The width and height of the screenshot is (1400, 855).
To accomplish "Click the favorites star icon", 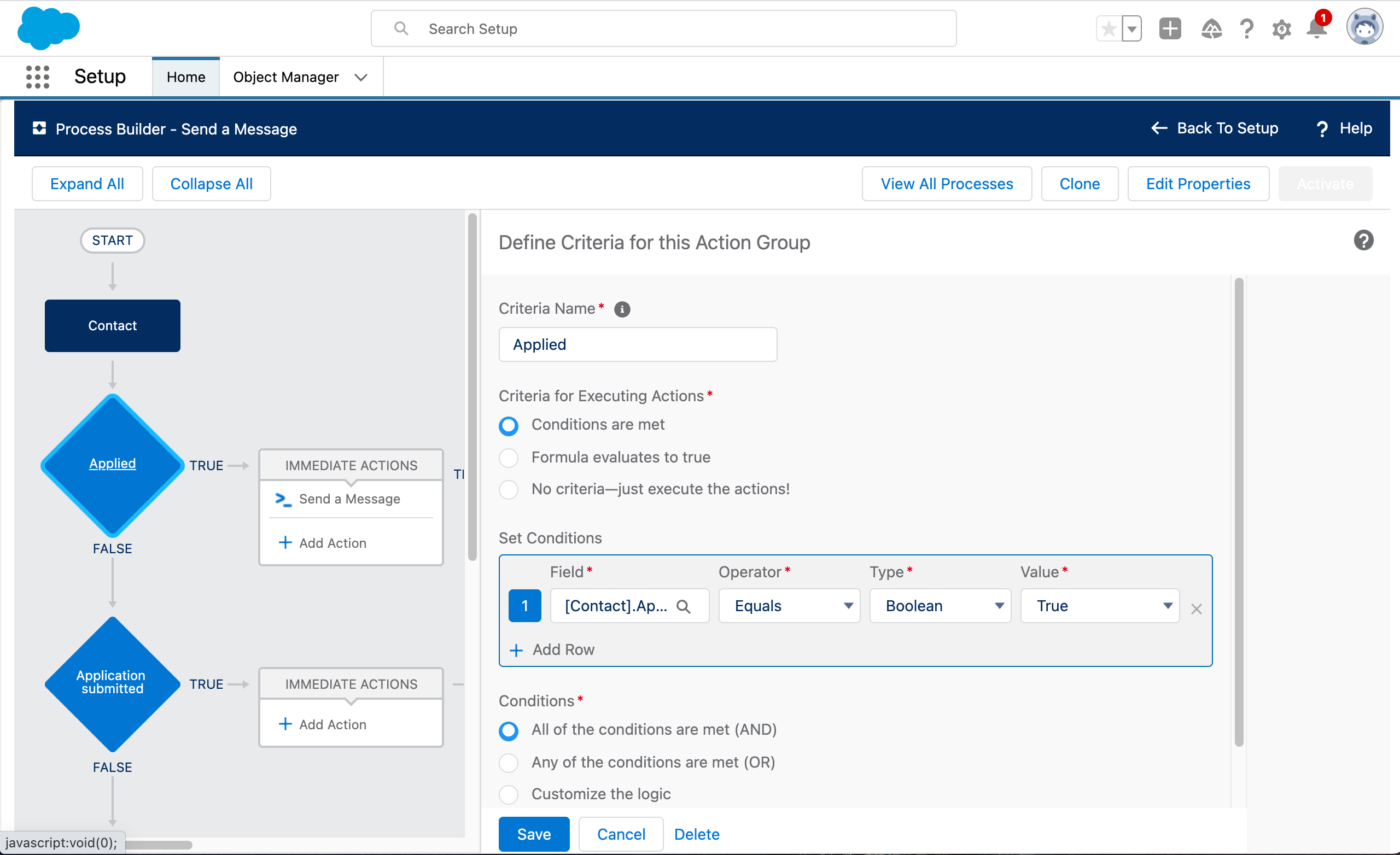I will (x=1109, y=28).
